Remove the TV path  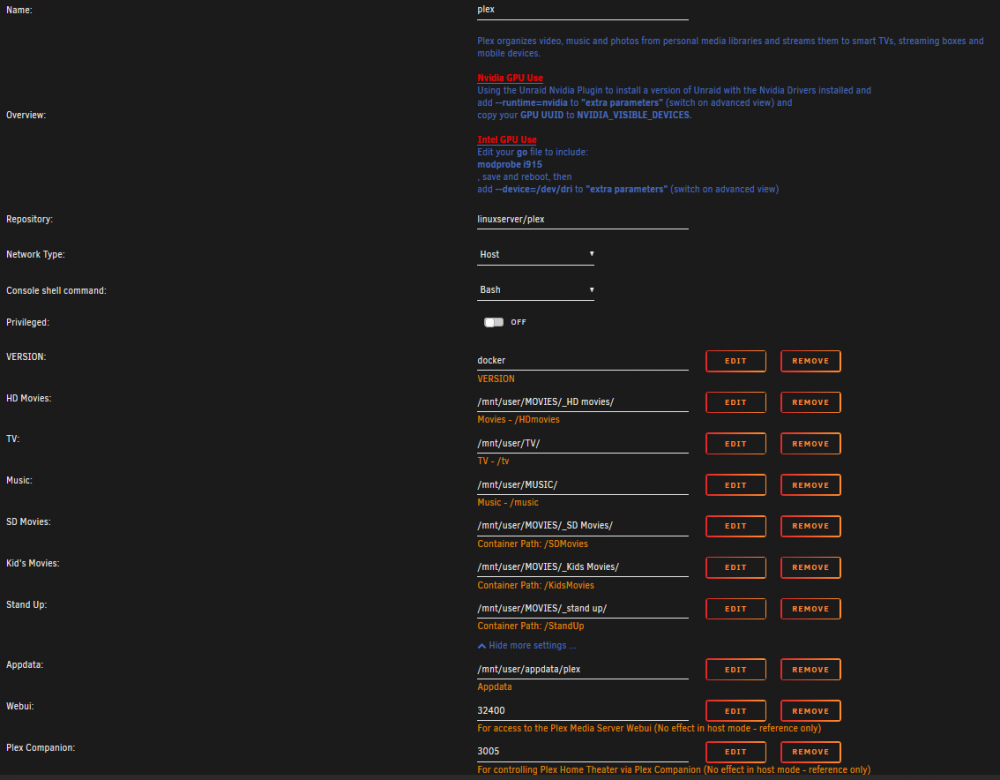point(811,444)
